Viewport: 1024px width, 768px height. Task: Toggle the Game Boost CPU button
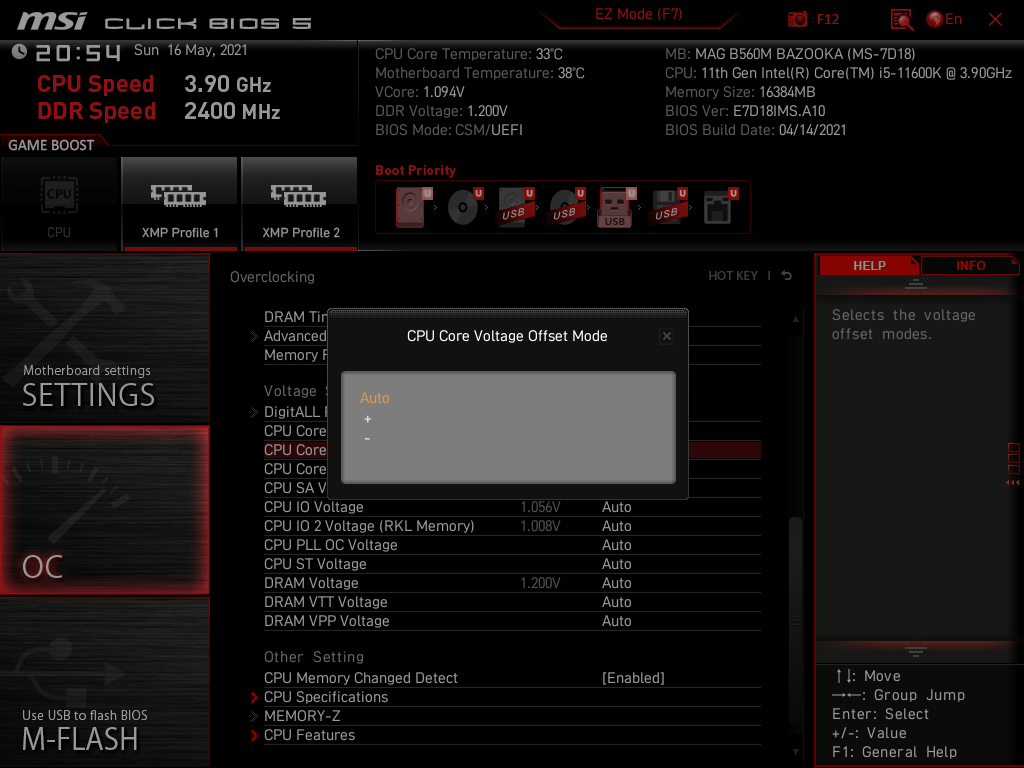point(59,204)
